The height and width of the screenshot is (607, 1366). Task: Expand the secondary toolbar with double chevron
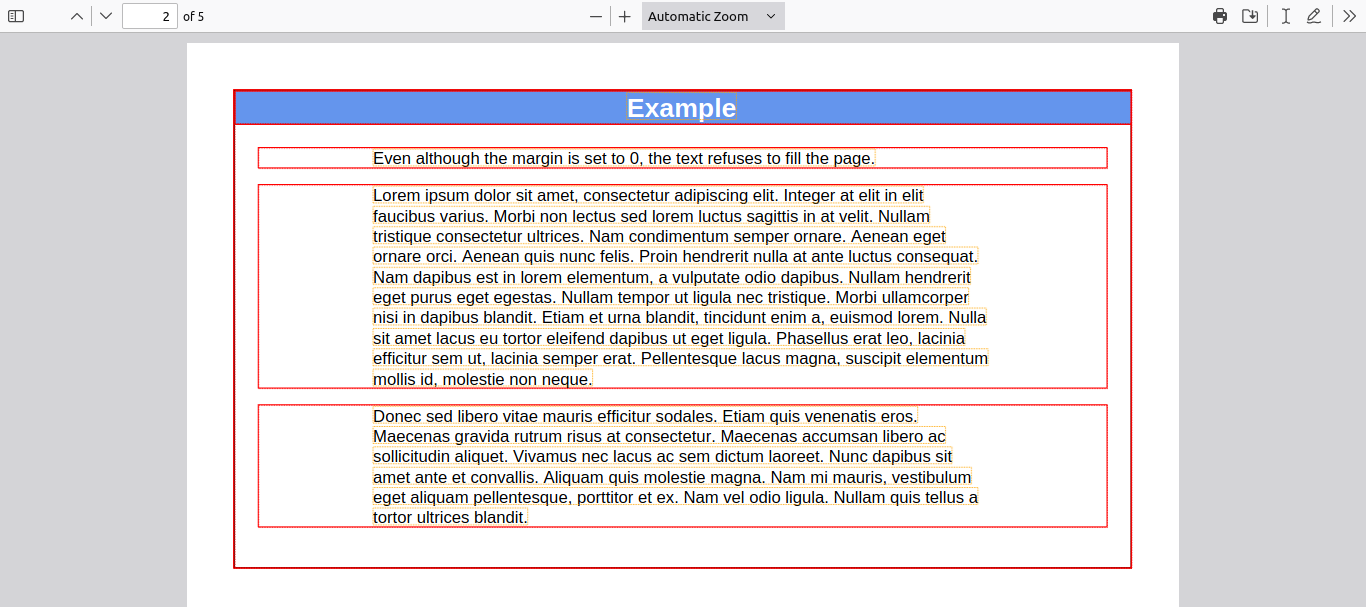tap(1350, 16)
